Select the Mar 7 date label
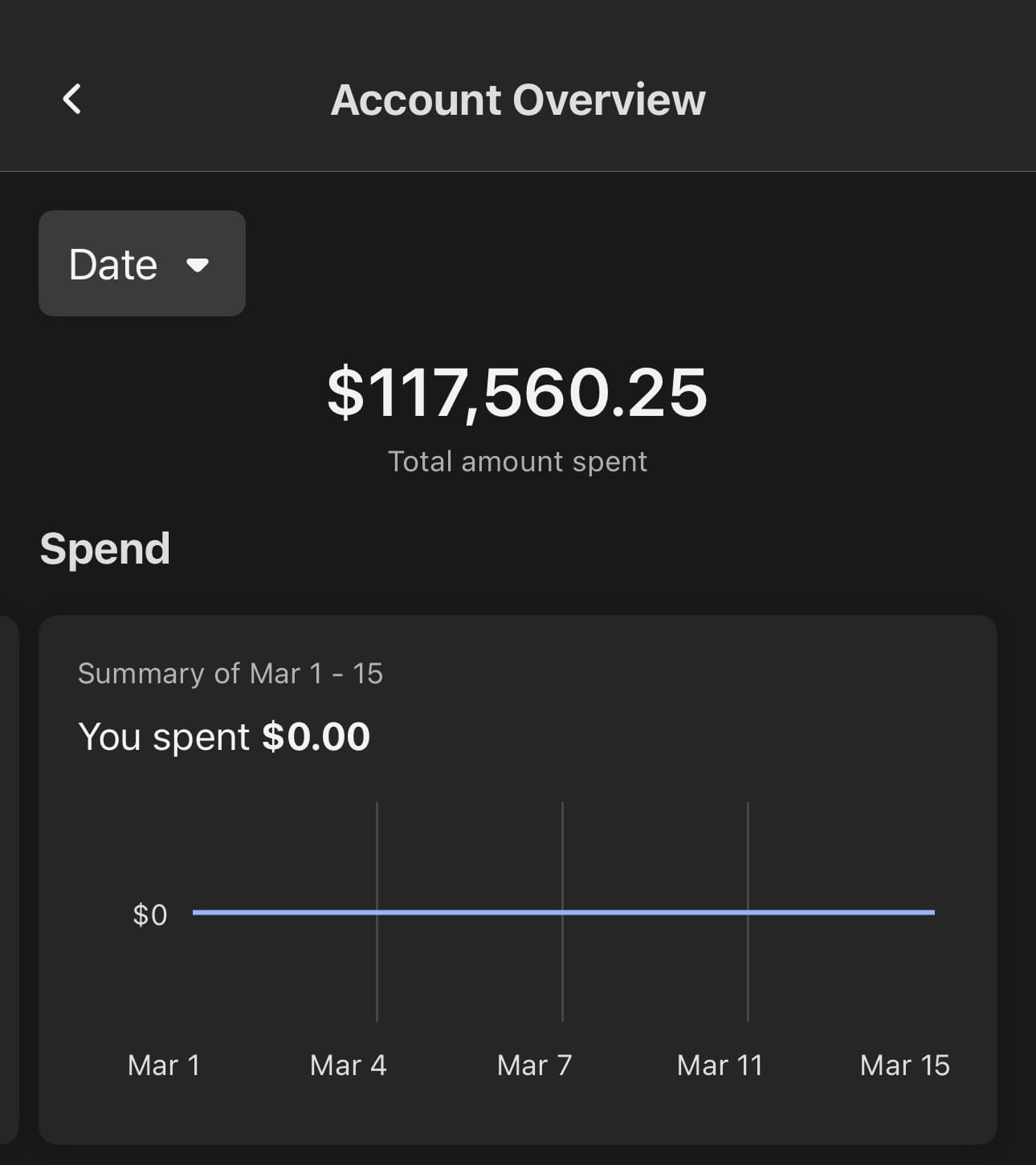Viewport: 1036px width, 1165px height. (535, 1065)
